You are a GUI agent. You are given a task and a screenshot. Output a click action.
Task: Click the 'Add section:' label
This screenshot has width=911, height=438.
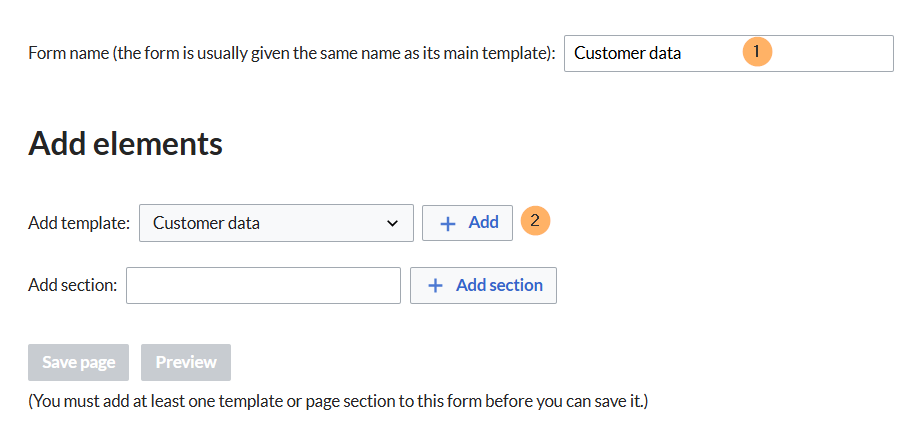pyautogui.click(x=73, y=285)
